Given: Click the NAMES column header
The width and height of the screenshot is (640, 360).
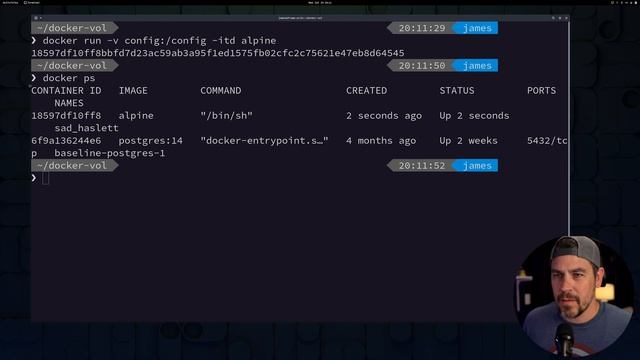Looking at the screenshot, I should pyautogui.click(x=69, y=103).
